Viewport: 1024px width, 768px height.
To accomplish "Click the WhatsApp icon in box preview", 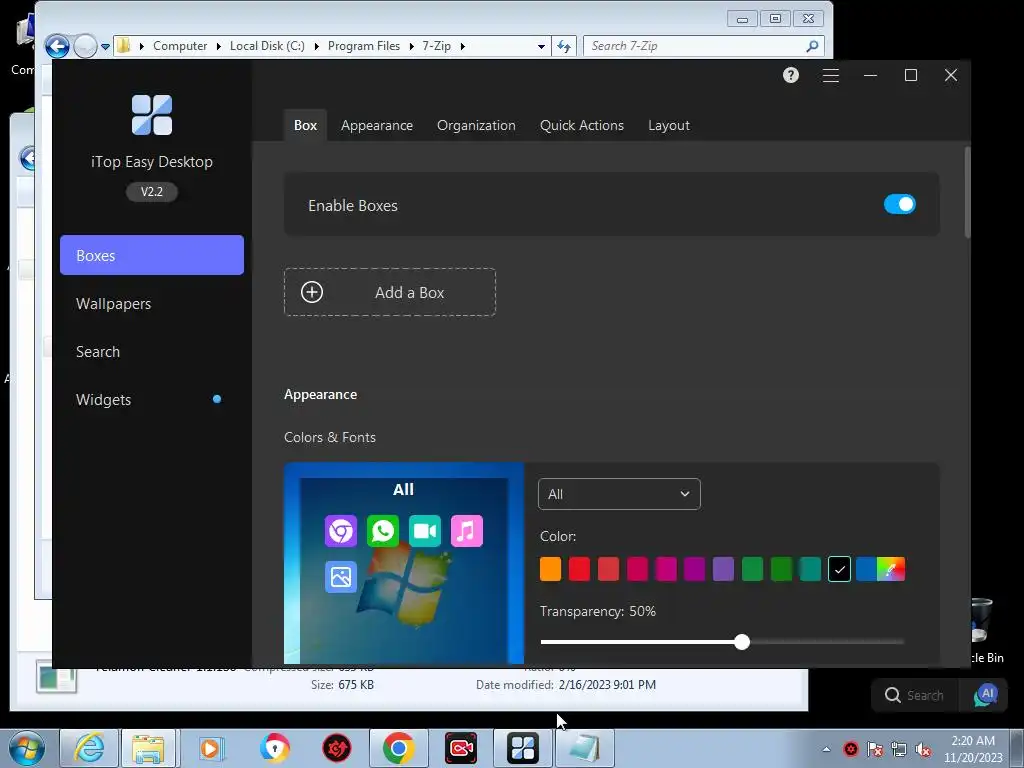I will click(383, 531).
